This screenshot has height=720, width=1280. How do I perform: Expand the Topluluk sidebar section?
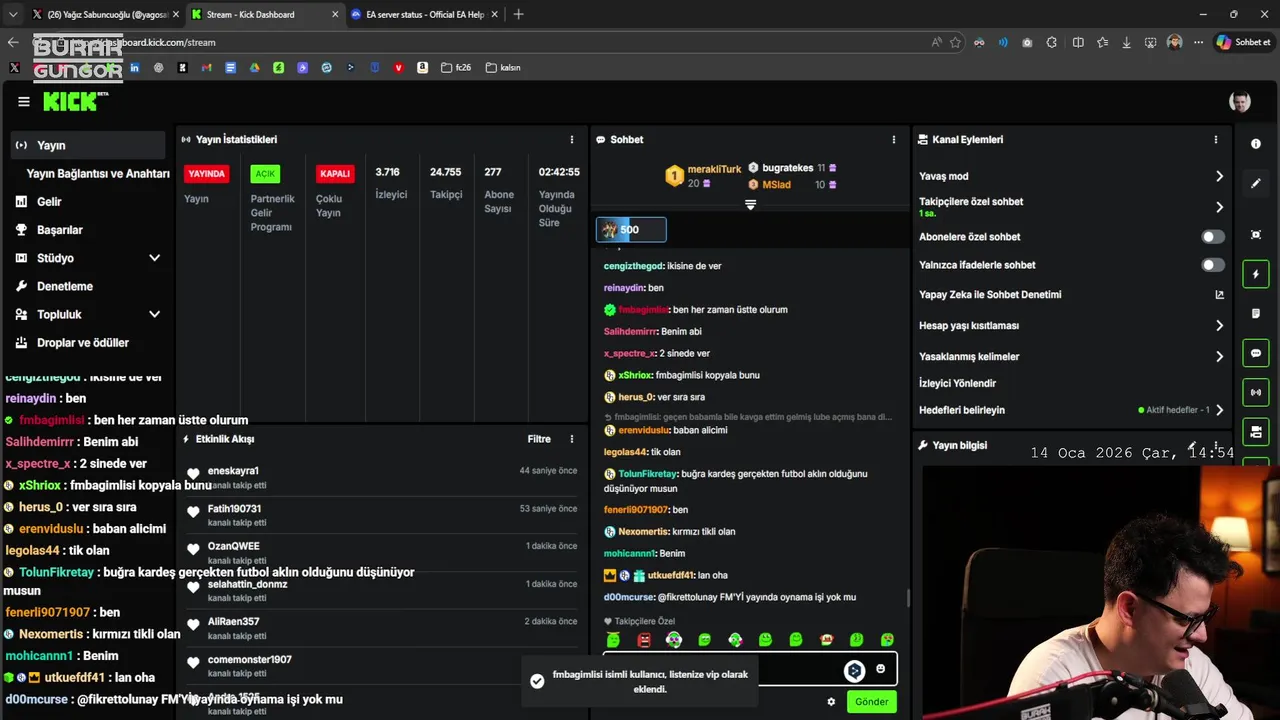pos(154,314)
